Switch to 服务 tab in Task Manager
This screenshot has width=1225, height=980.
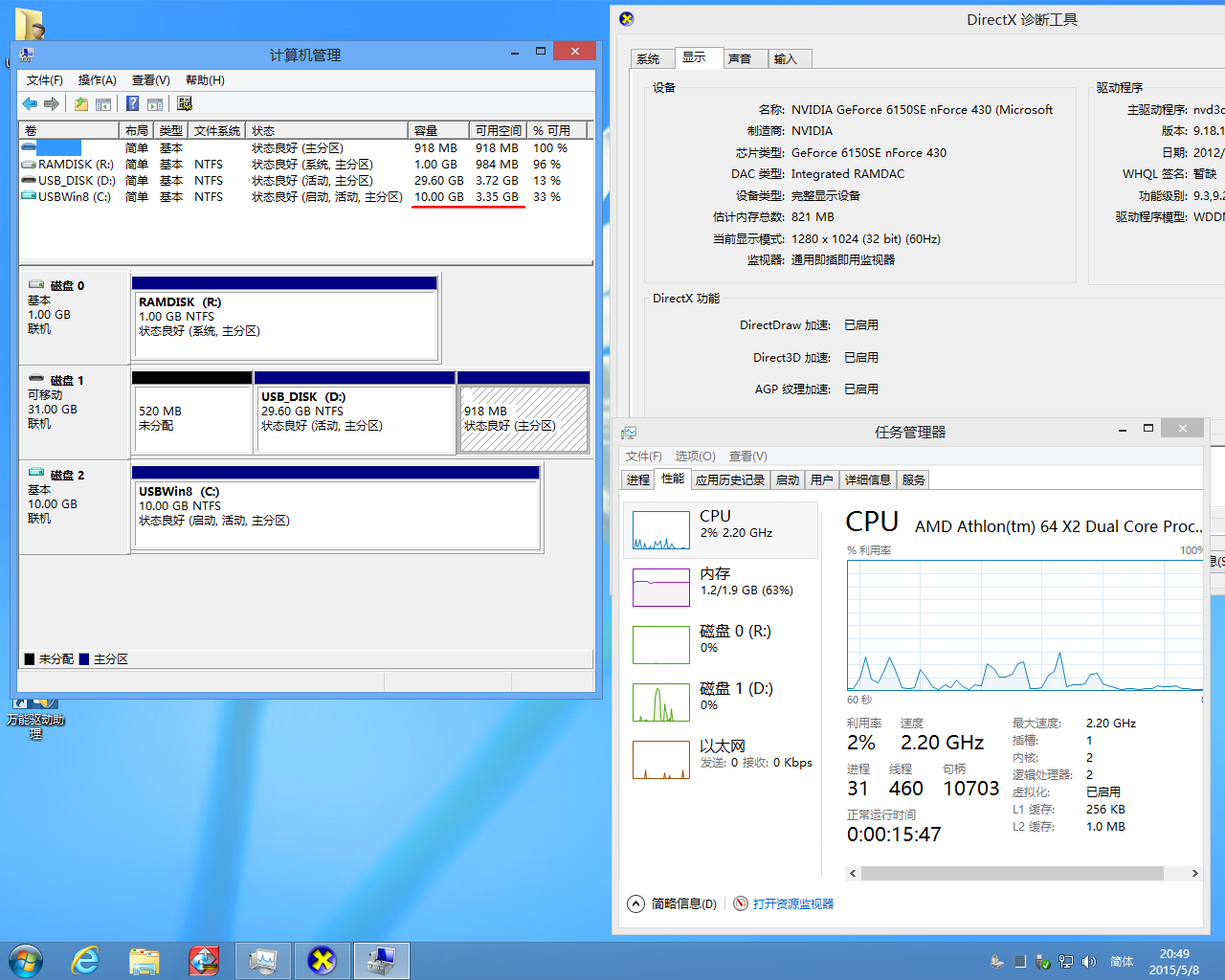[x=914, y=480]
